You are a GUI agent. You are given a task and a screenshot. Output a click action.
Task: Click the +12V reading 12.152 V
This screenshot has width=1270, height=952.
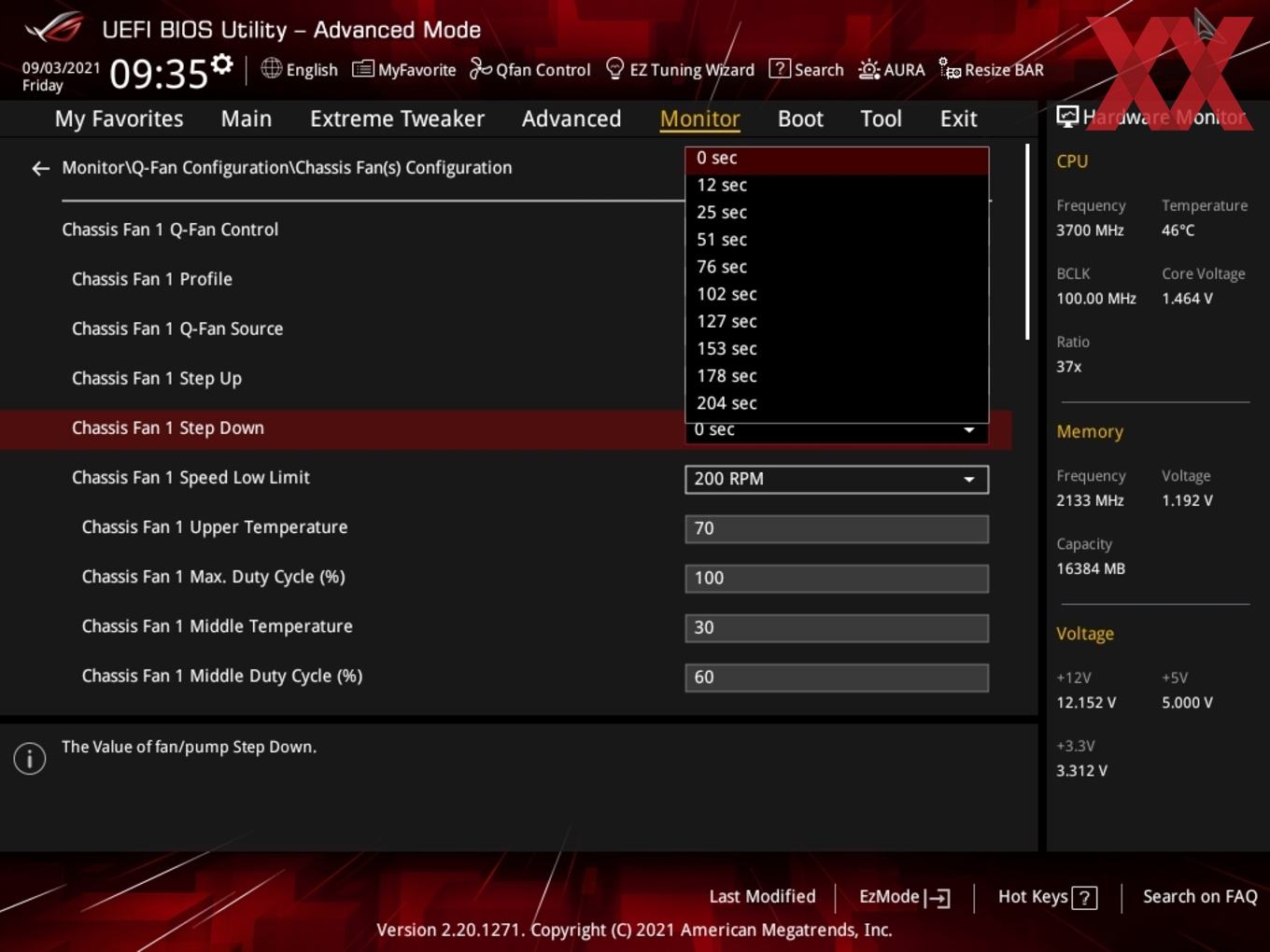[x=1085, y=702]
